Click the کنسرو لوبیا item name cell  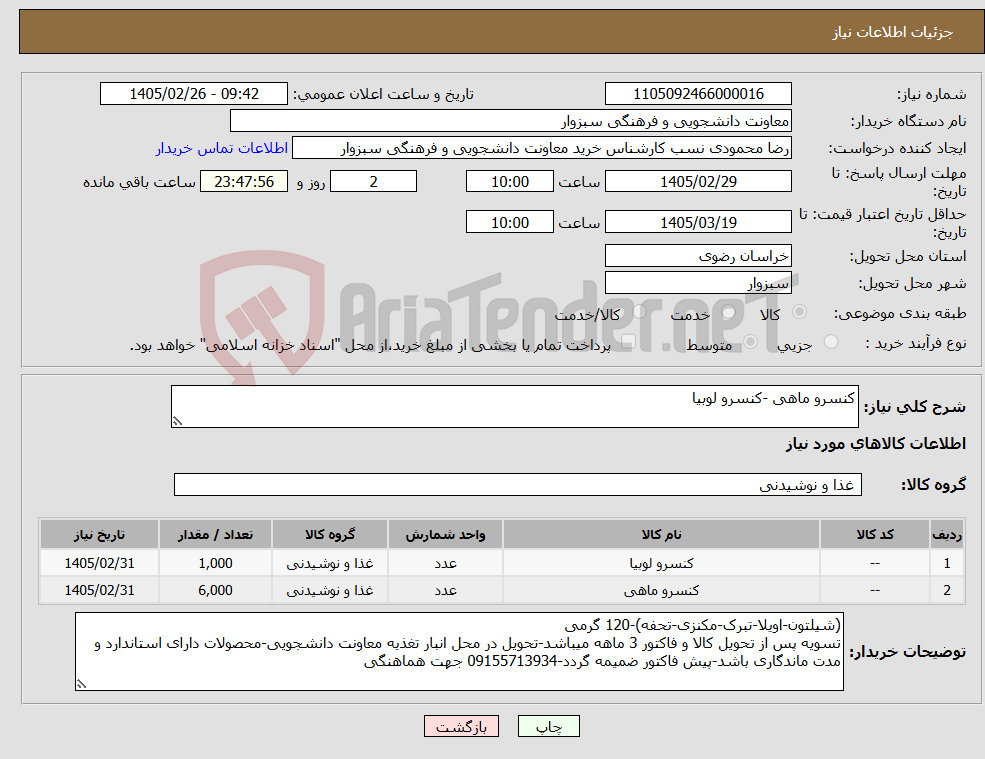(661, 563)
